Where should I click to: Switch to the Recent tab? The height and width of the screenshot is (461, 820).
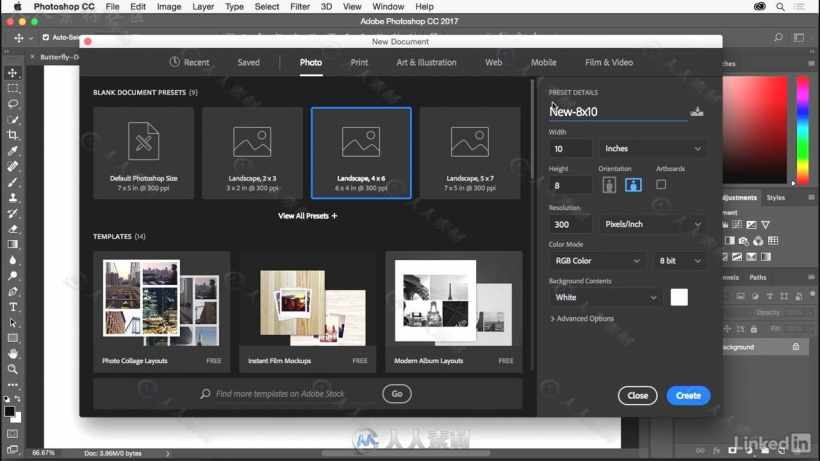pos(189,62)
